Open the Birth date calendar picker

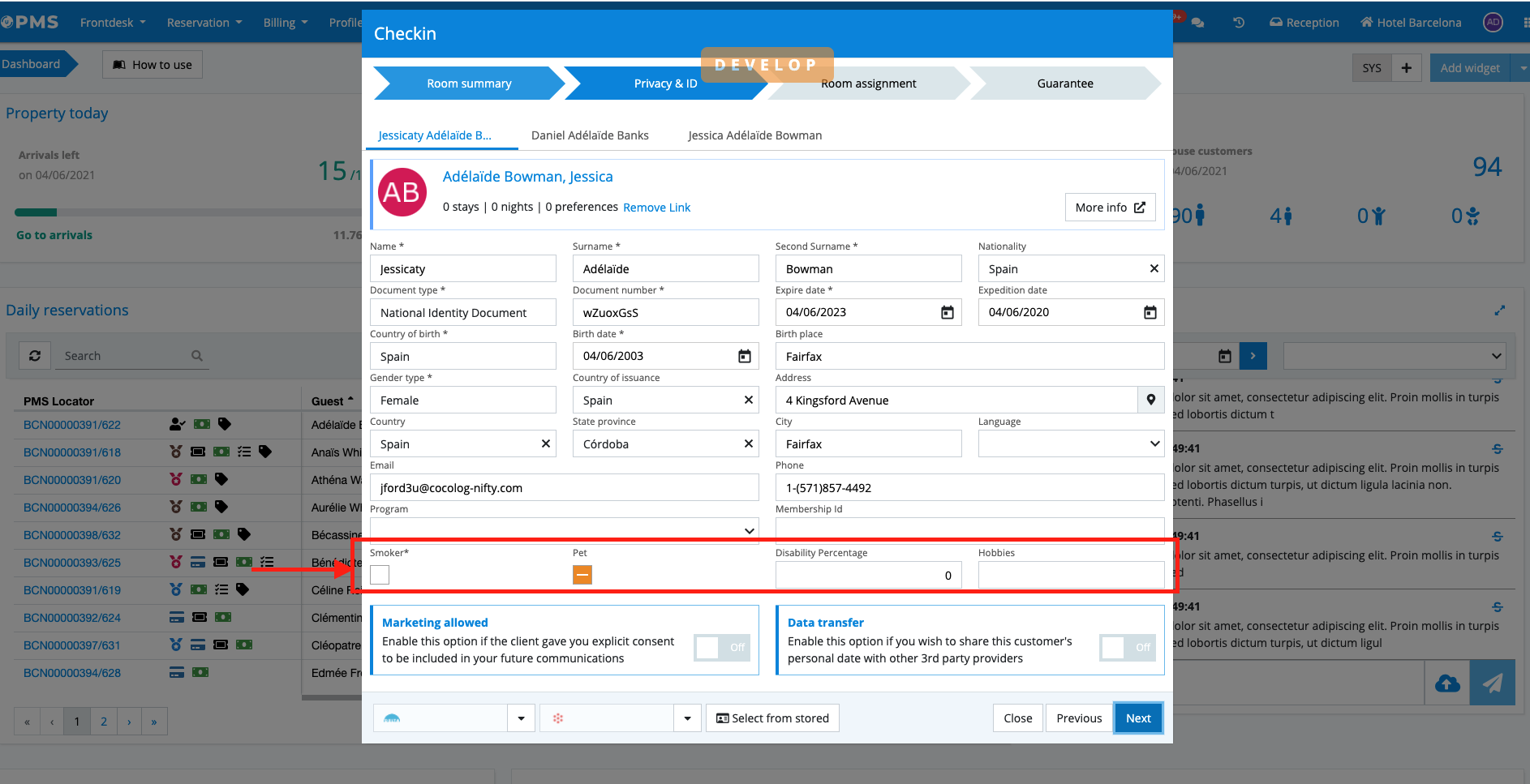(x=744, y=356)
